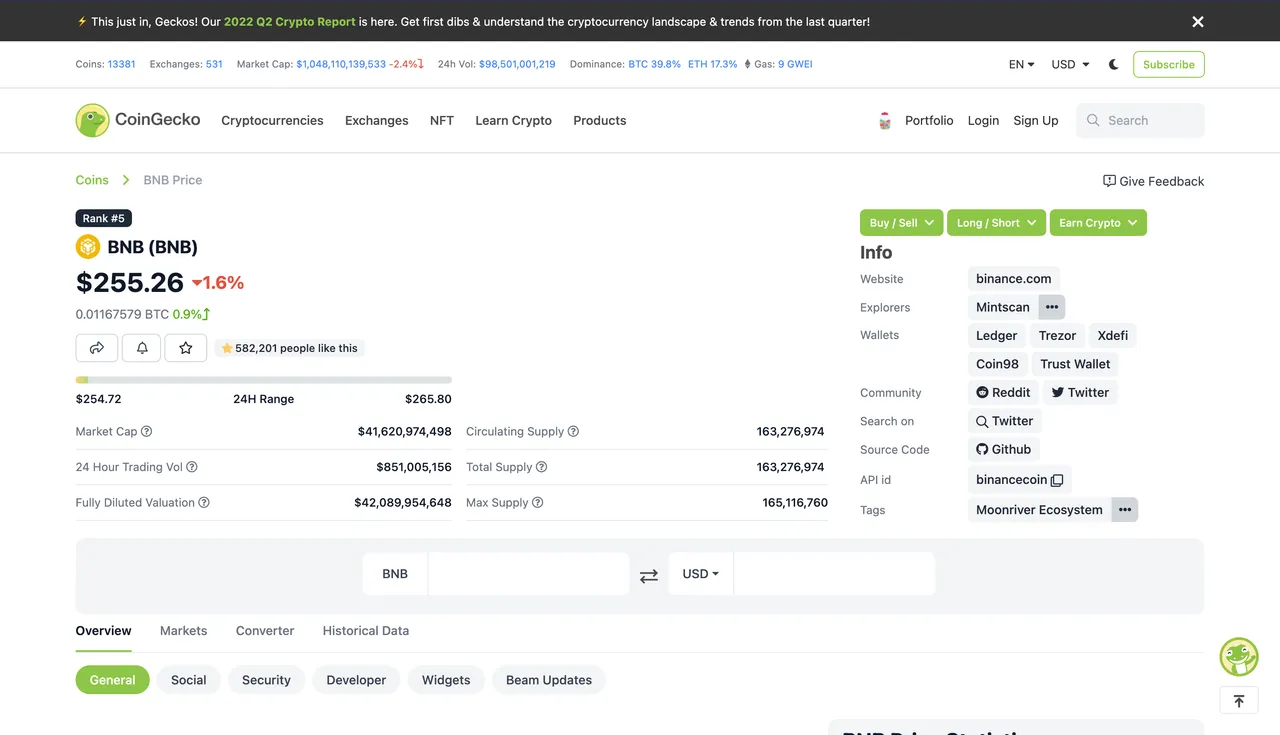Show Total Supply info icon
The width and height of the screenshot is (1280, 735).
542,467
